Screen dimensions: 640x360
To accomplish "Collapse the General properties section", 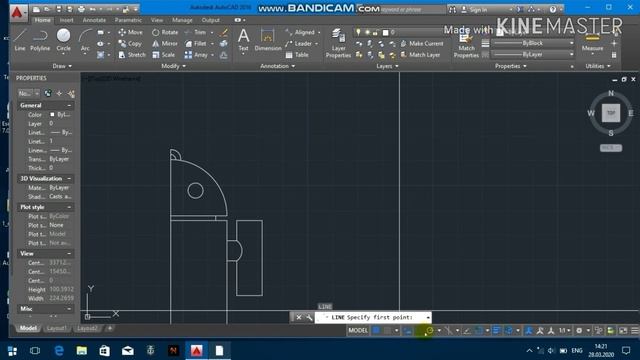I will click(69, 105).
